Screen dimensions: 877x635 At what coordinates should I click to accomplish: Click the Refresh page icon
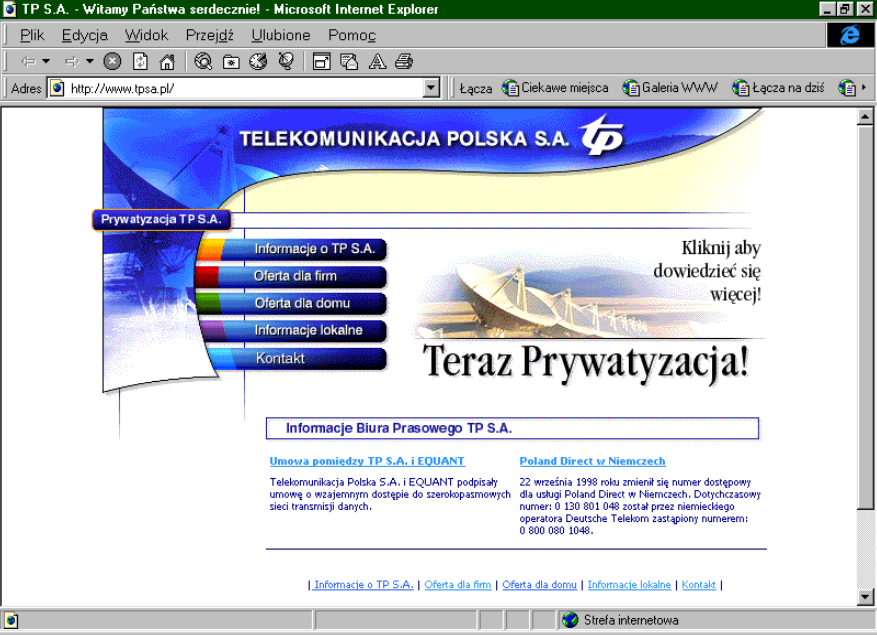[x=140, y=61]
